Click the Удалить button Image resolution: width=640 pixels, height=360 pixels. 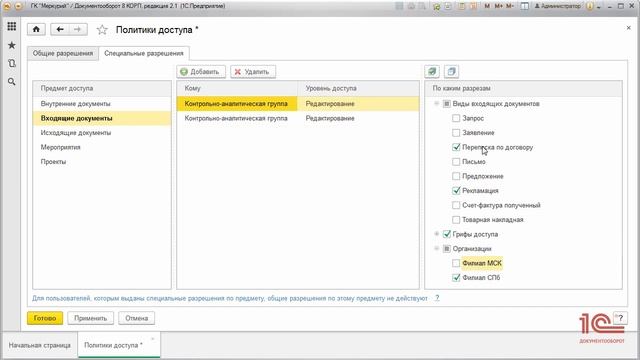(253, 72)
